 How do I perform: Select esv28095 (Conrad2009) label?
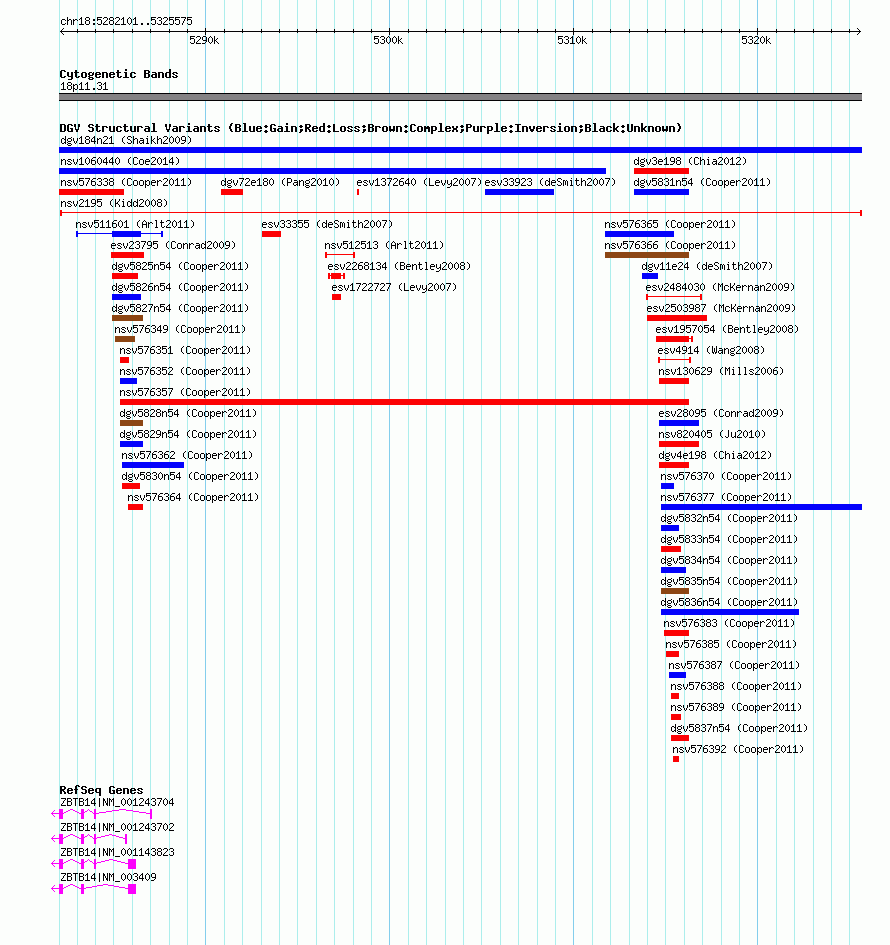721,413
